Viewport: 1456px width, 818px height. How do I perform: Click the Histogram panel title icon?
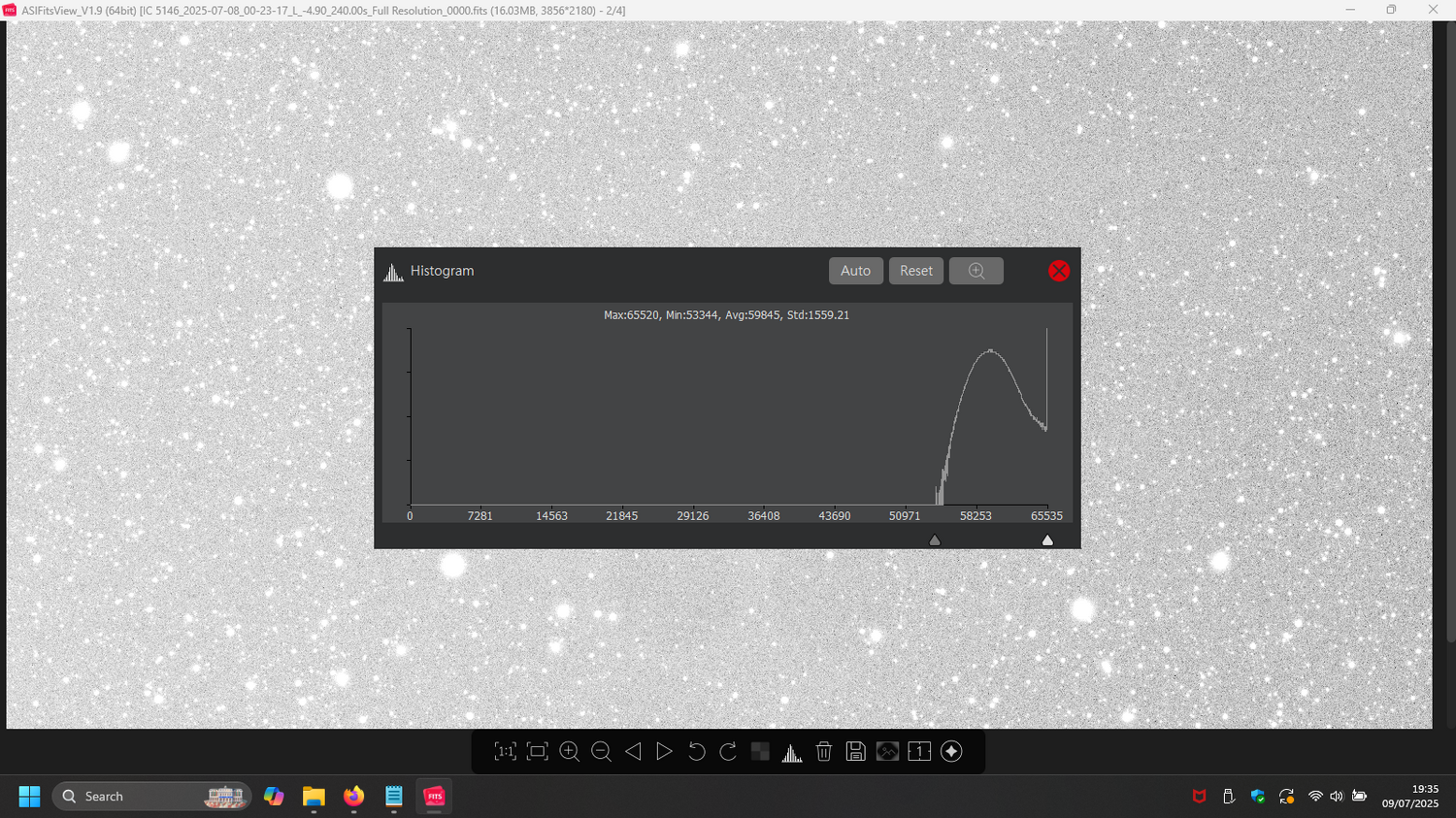(393, 272)
